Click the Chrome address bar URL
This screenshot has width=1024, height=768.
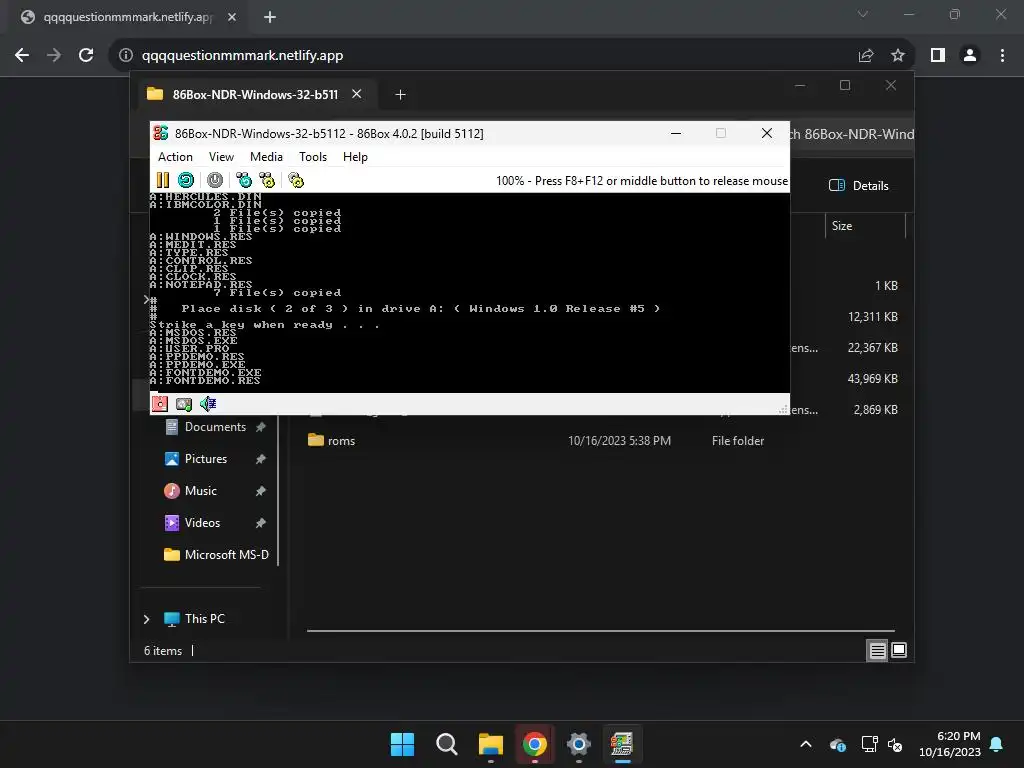click(242, 56)
